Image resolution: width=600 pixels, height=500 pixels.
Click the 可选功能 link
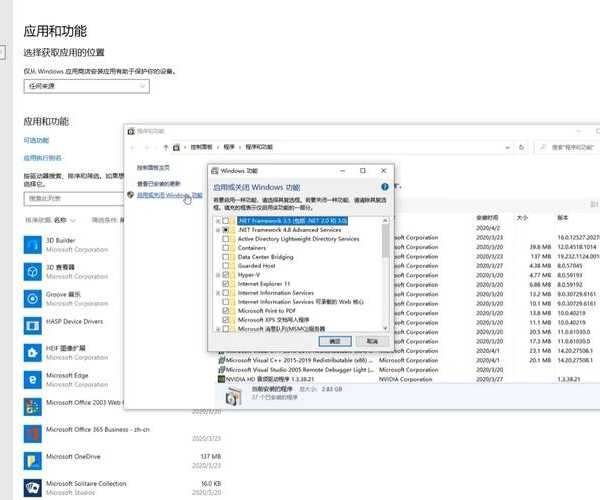click(36, 140)
